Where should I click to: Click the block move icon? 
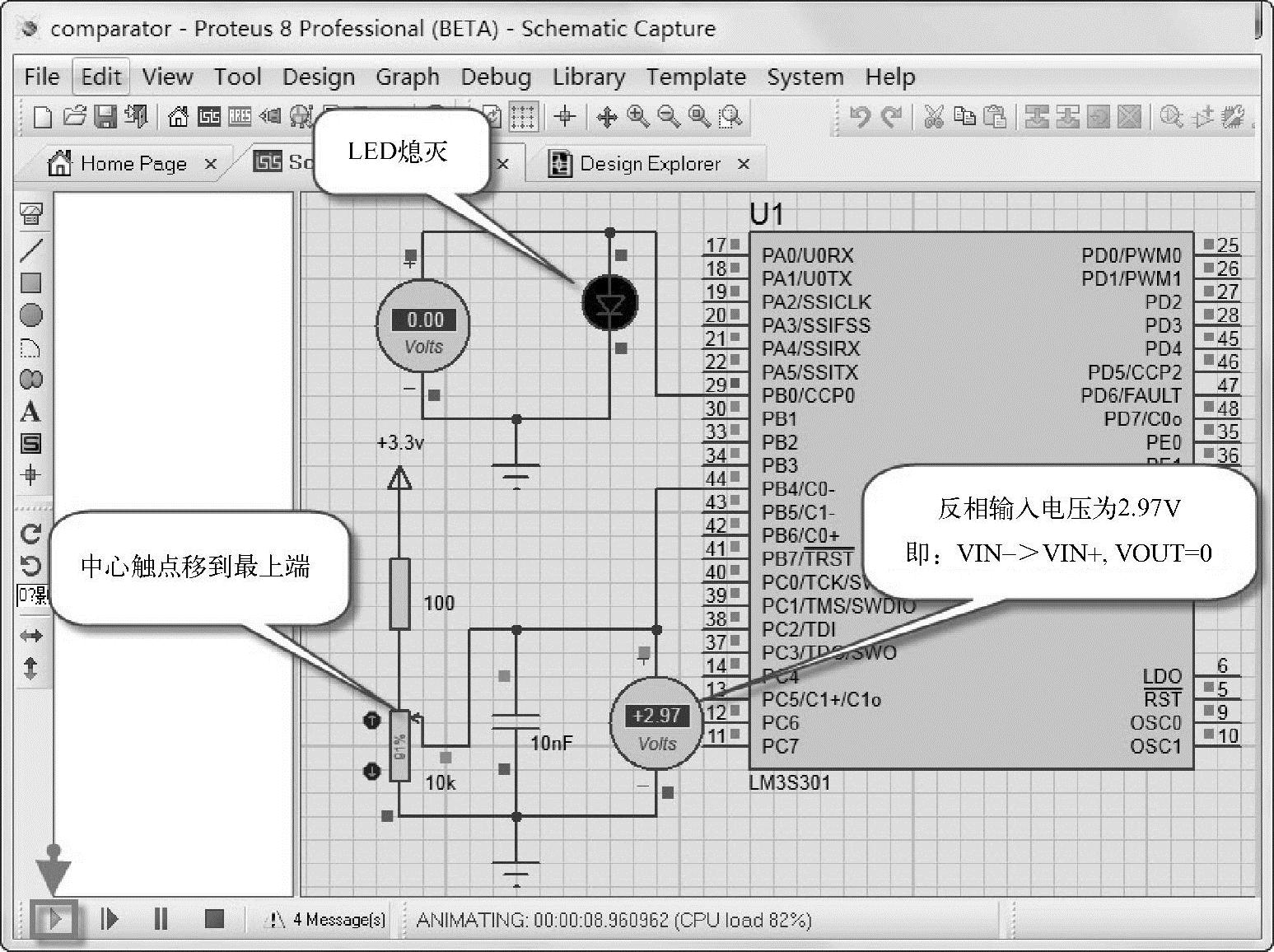(x=1067, y=117)
